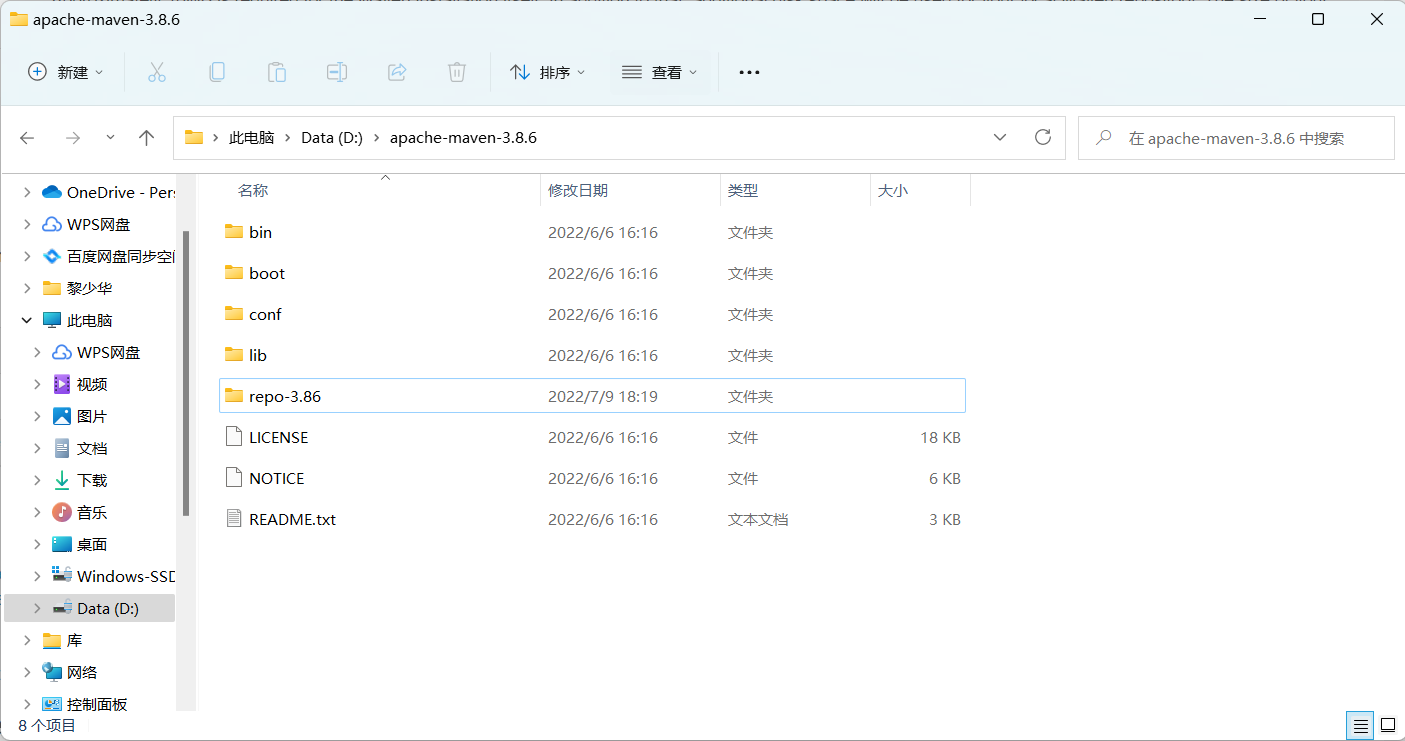Open 音乐 in the sidebar
Screen dimensions: 1405x741
click(x=79, y=512)
